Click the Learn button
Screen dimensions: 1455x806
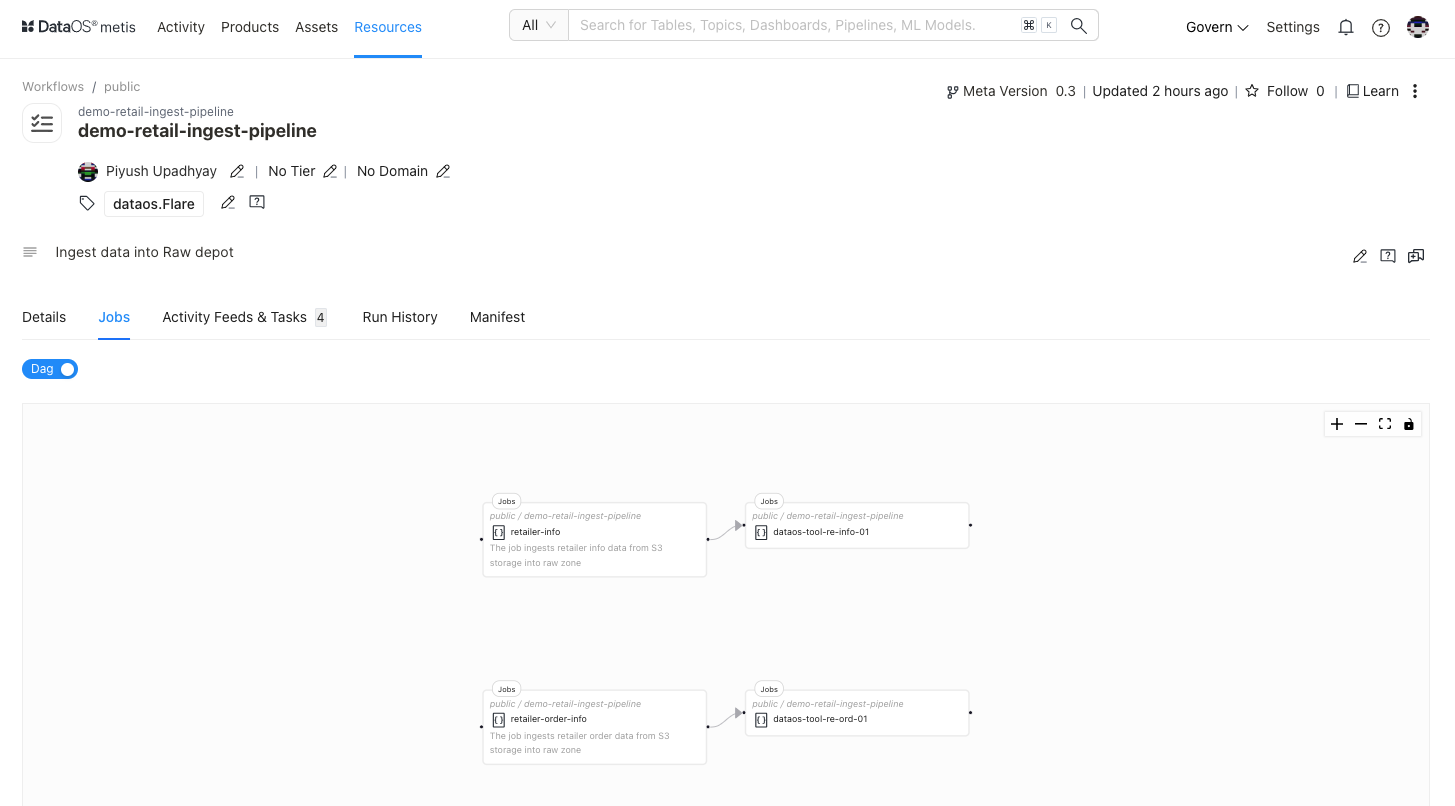tap(1372, 91)
